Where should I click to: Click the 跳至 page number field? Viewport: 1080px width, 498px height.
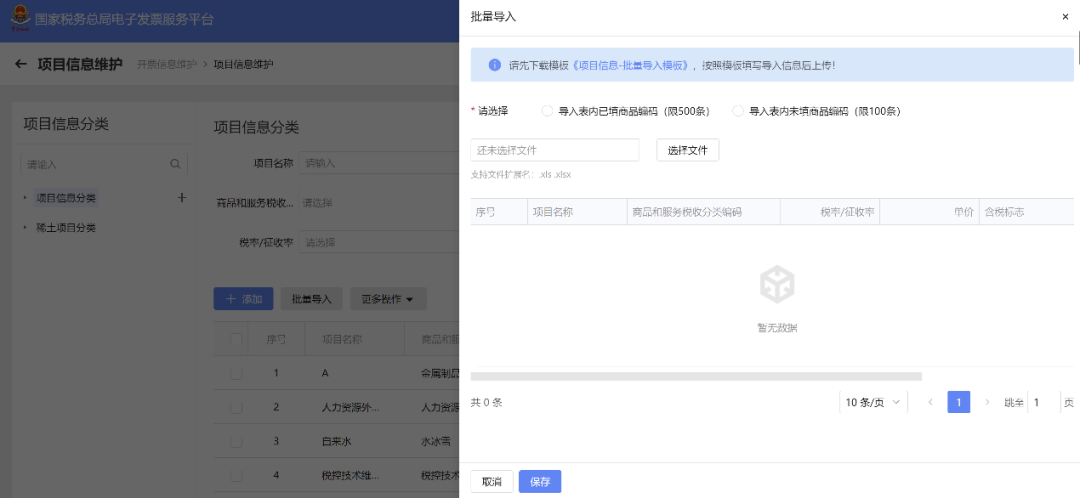point(1043,402)
